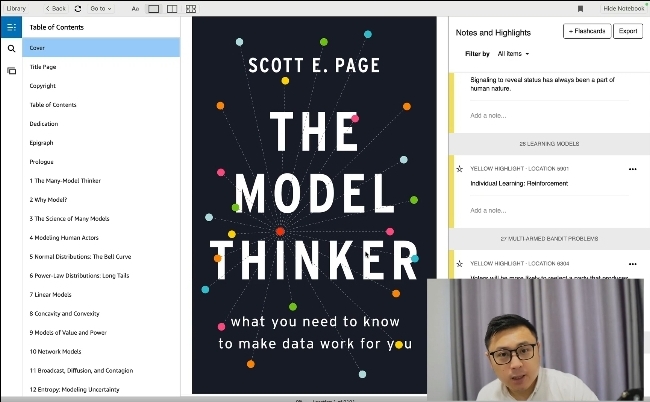The height and width of the screenshot is (402, 650).
Task: Click the 27 Multi Armed Bandit Problems header
Action: (x=549, y=239)
